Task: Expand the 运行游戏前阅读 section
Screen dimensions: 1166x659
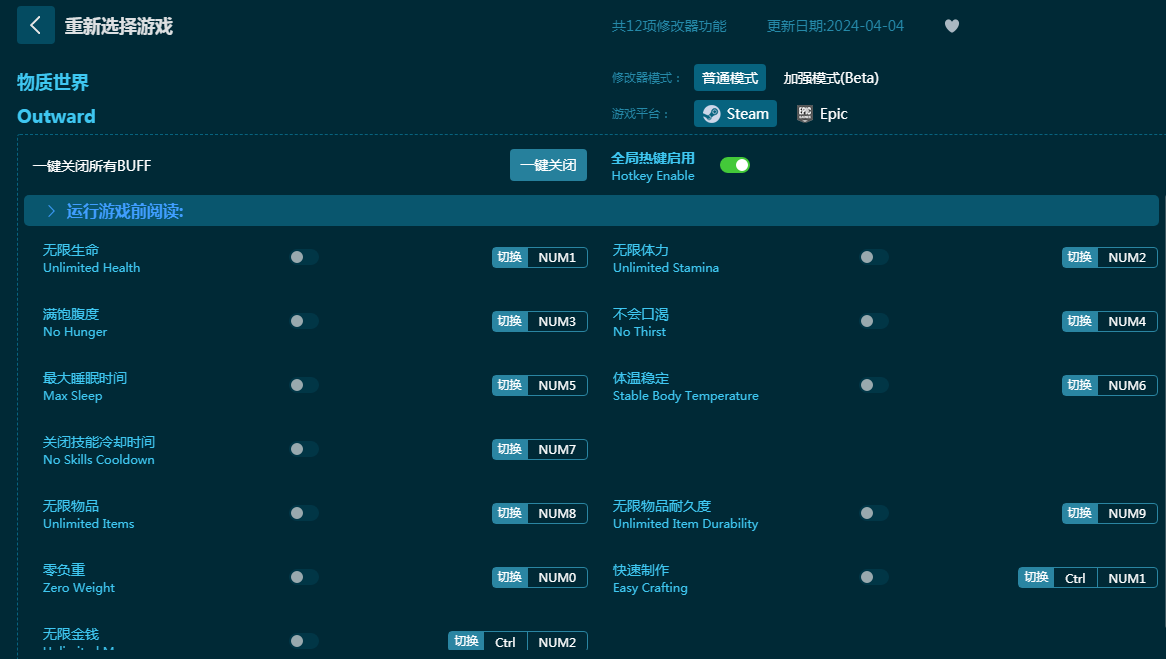Action: pos(591,210)
